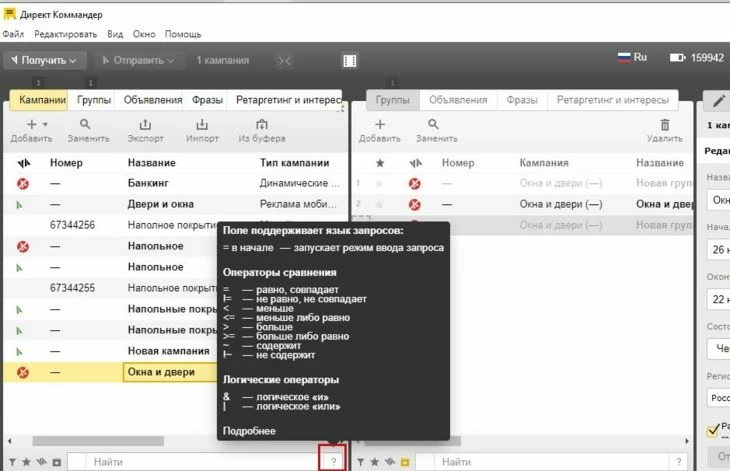Open the Окно menu
Screen dimensions: 730x471
point(144,34)
